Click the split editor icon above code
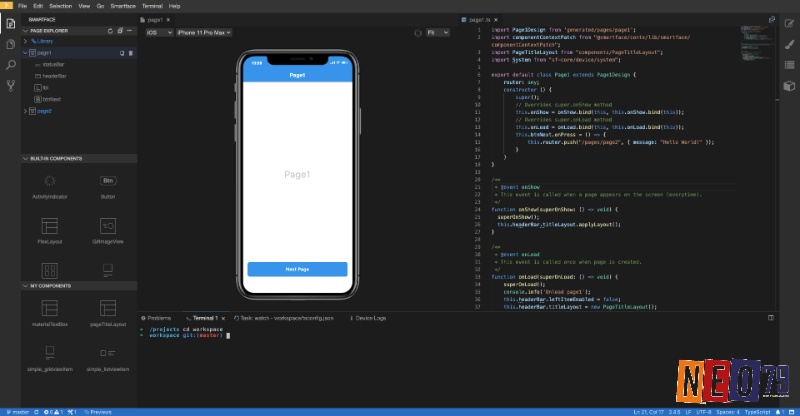This screenshot has width=800, height=416. pos(771,20)
